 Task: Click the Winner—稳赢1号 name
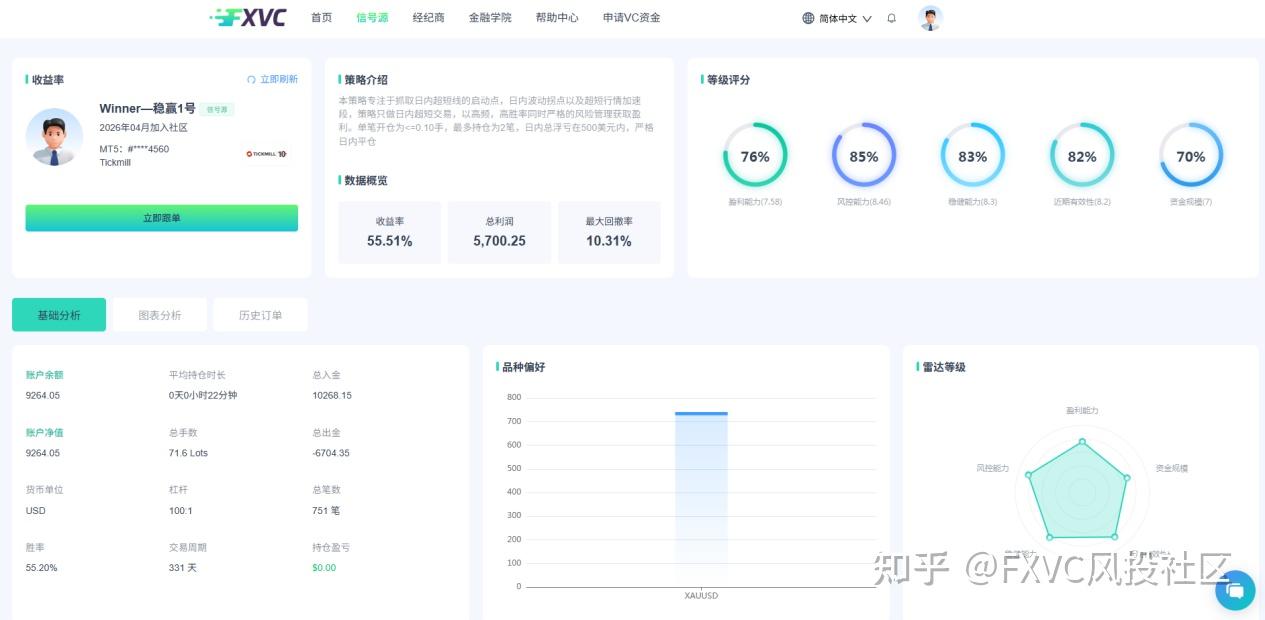tap(147, 108)
